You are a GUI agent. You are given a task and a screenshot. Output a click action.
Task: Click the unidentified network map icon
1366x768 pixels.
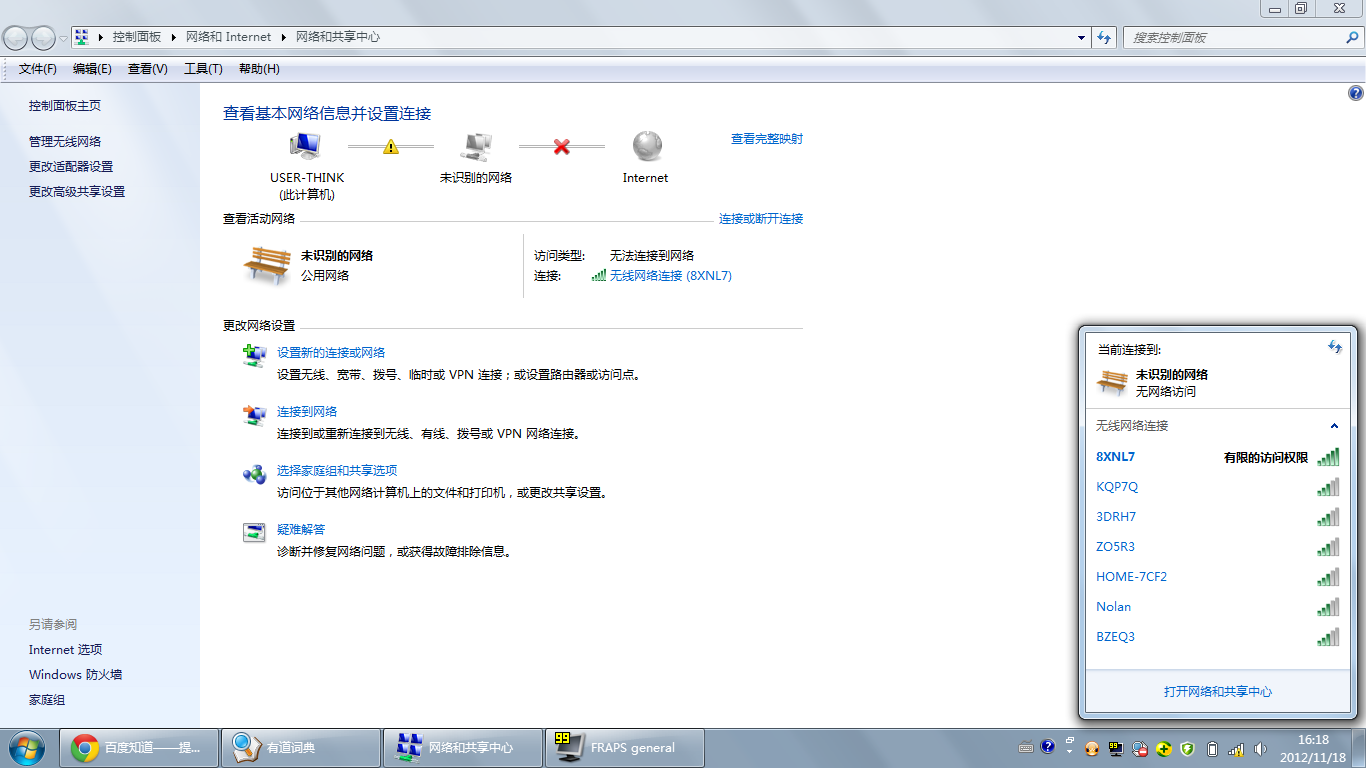pyautogui.click(x=476, y=146)
